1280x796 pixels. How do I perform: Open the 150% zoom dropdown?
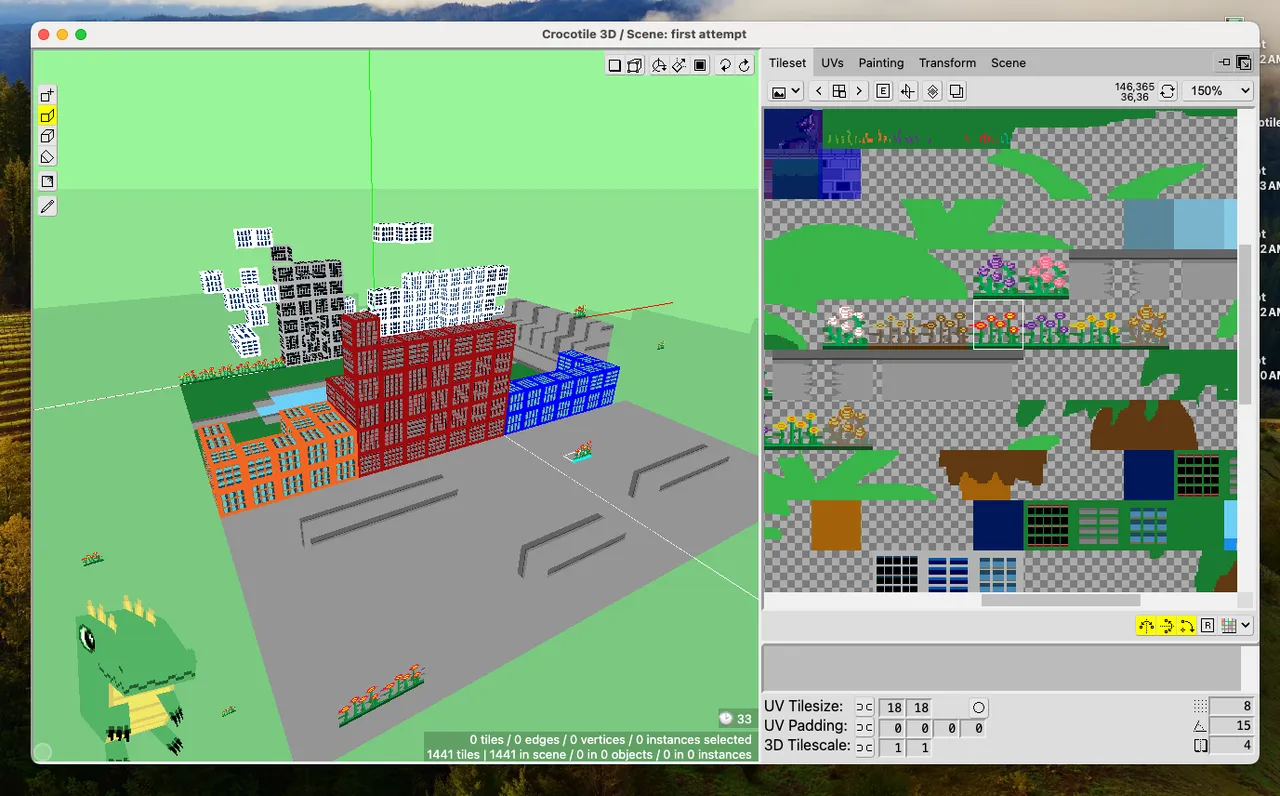click(1217, 91)
